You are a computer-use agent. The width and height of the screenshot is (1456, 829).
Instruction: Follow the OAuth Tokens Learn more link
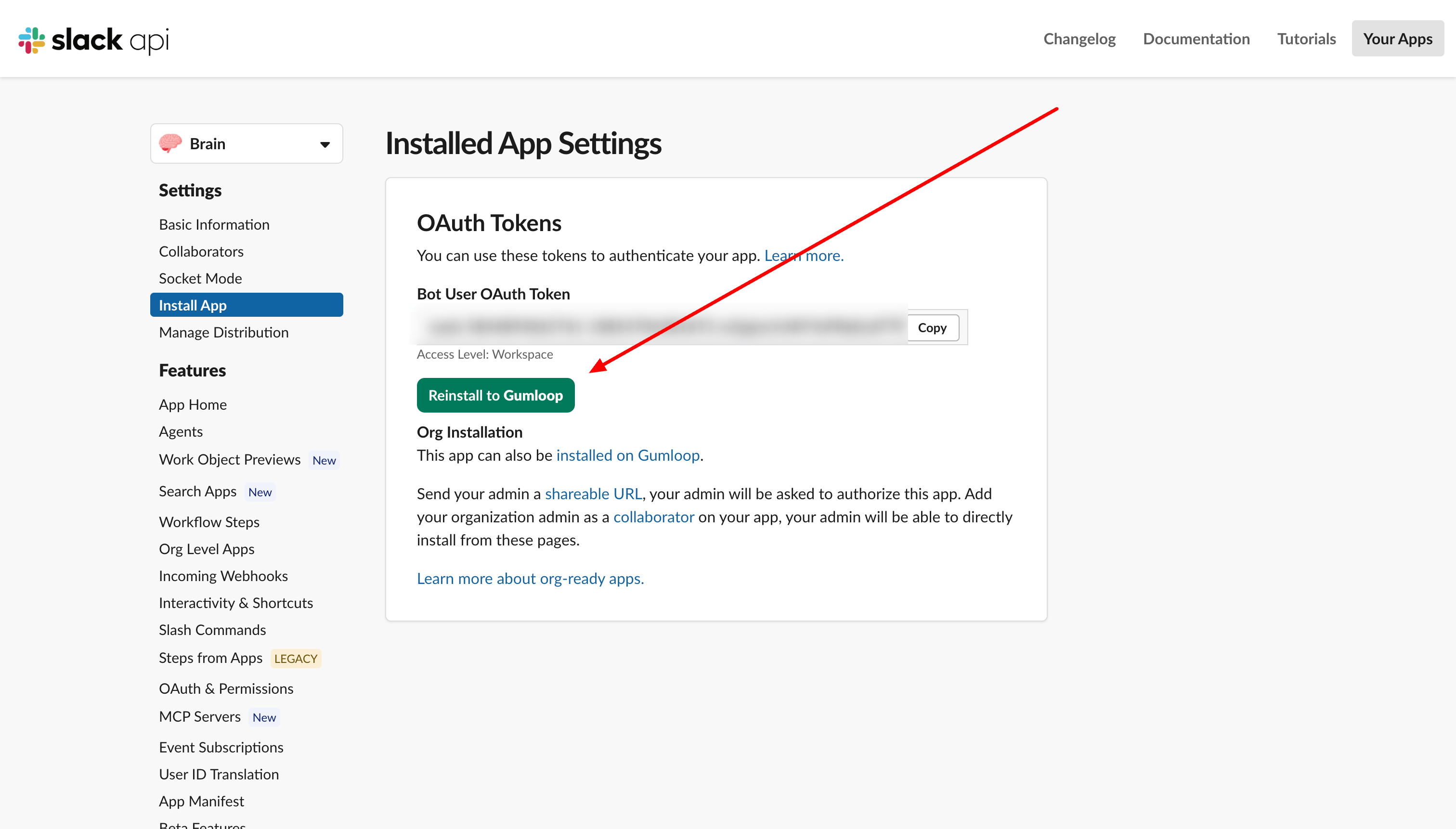pyautogui.click(x=804, y=255)
